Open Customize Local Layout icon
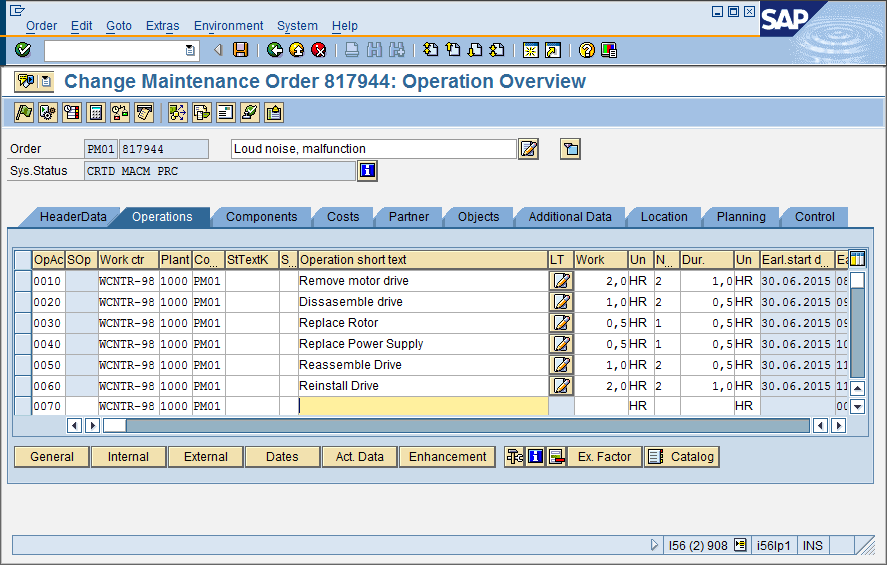 click(609, 50)
